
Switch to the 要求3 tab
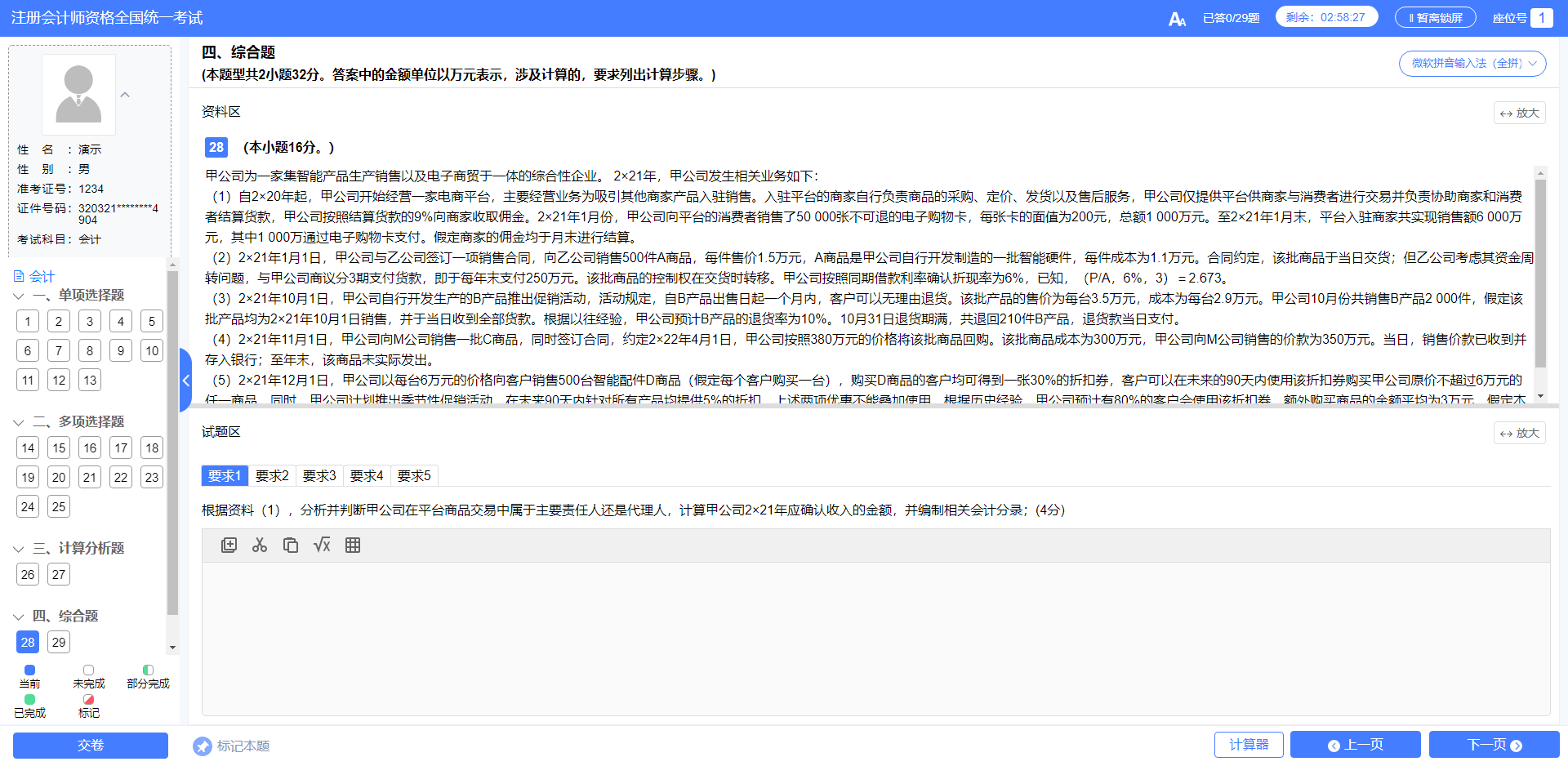click(318, 475)
